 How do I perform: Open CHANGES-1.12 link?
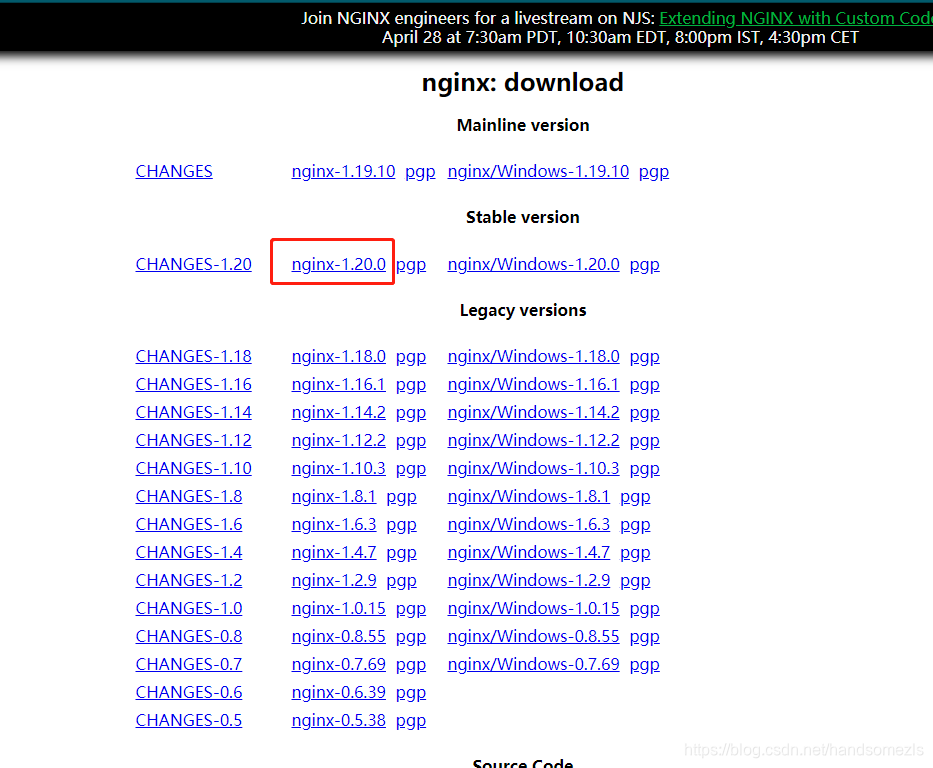point(193,440)
